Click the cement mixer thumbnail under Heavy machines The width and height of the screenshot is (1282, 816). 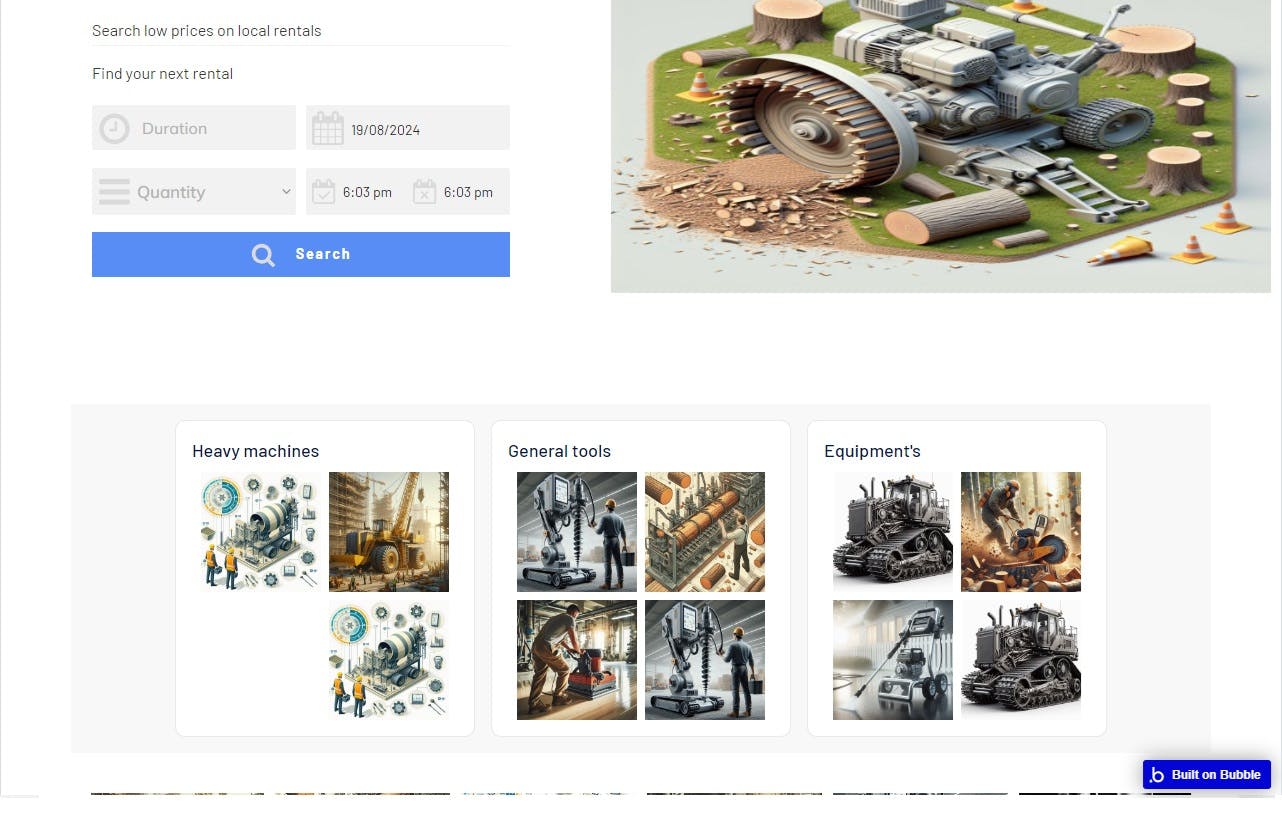260,531
